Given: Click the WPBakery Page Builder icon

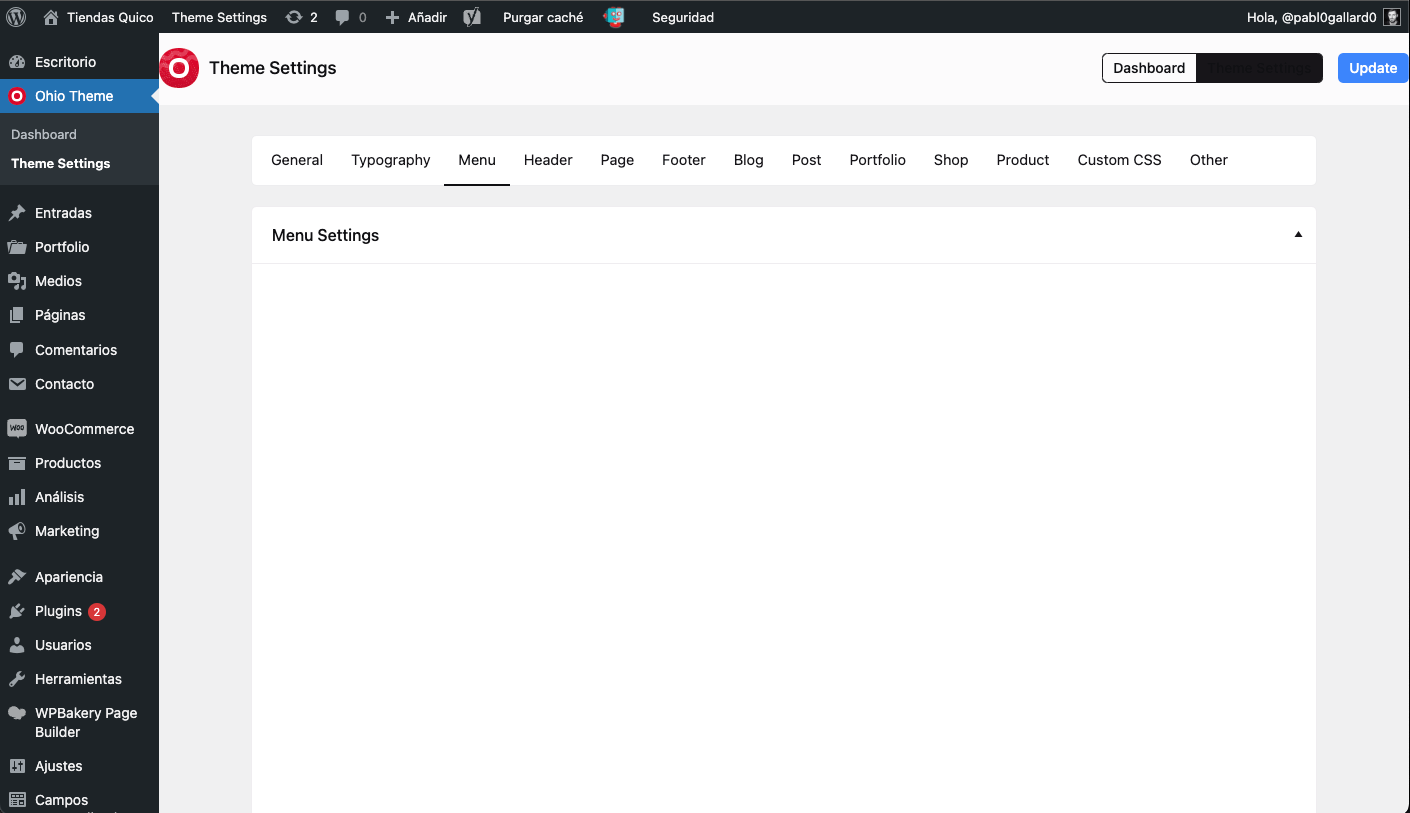Looking at the screenshot, I should 17,713.
